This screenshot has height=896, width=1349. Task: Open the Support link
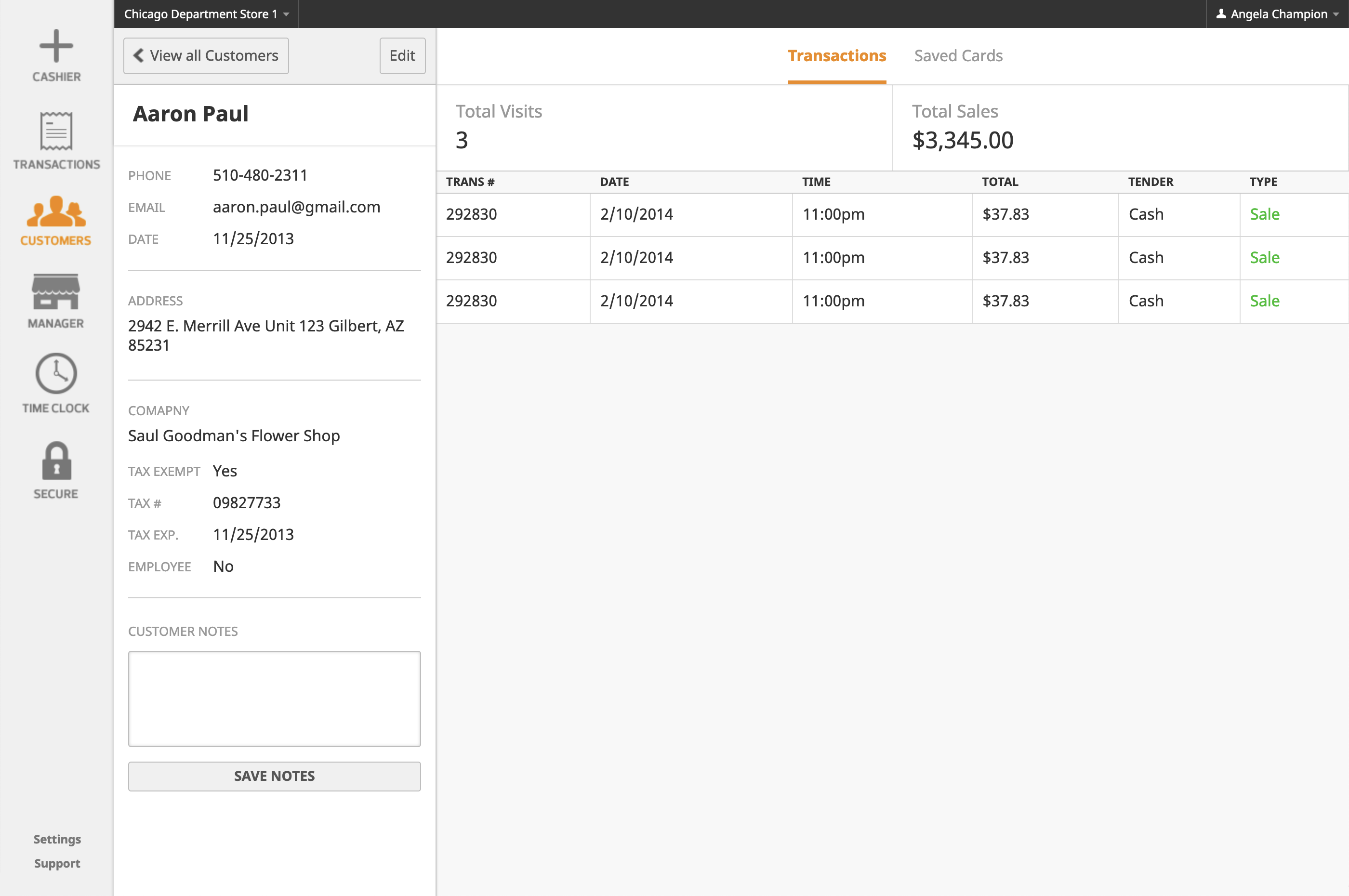point(56,863)
